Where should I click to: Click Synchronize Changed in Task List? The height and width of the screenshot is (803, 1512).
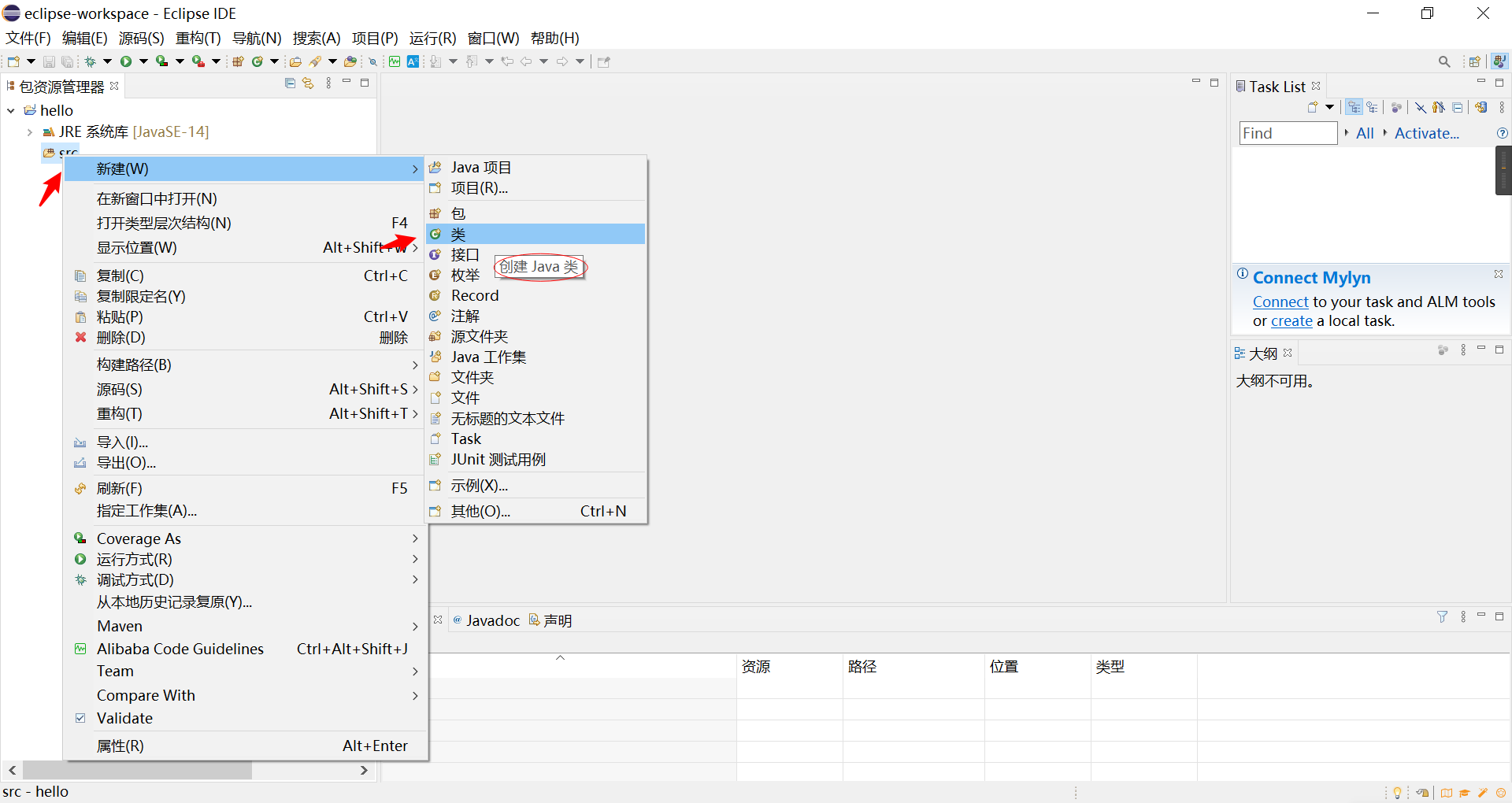pyautogui.click(x=1481, y=108)
